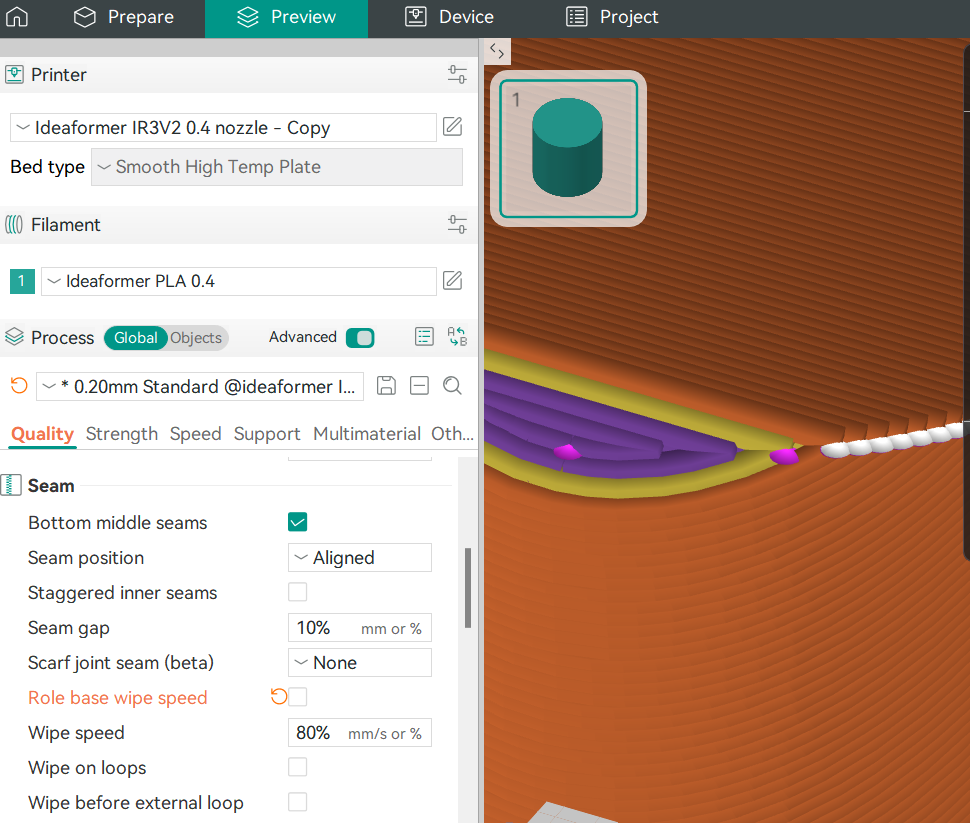Open the Support settings tab

267,434
